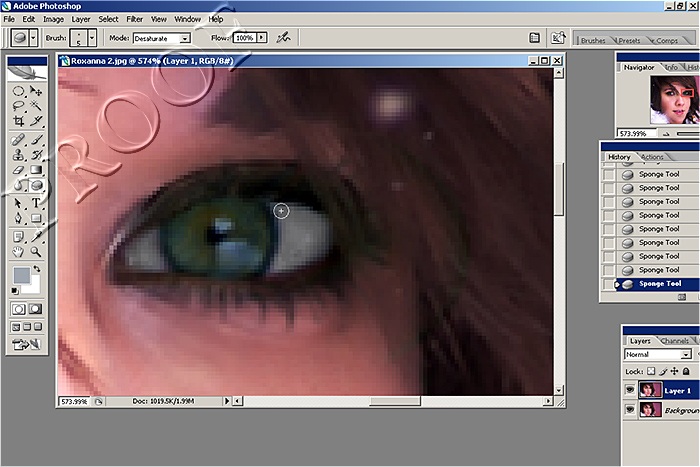Open the tool preset picker dropdown

33,38
